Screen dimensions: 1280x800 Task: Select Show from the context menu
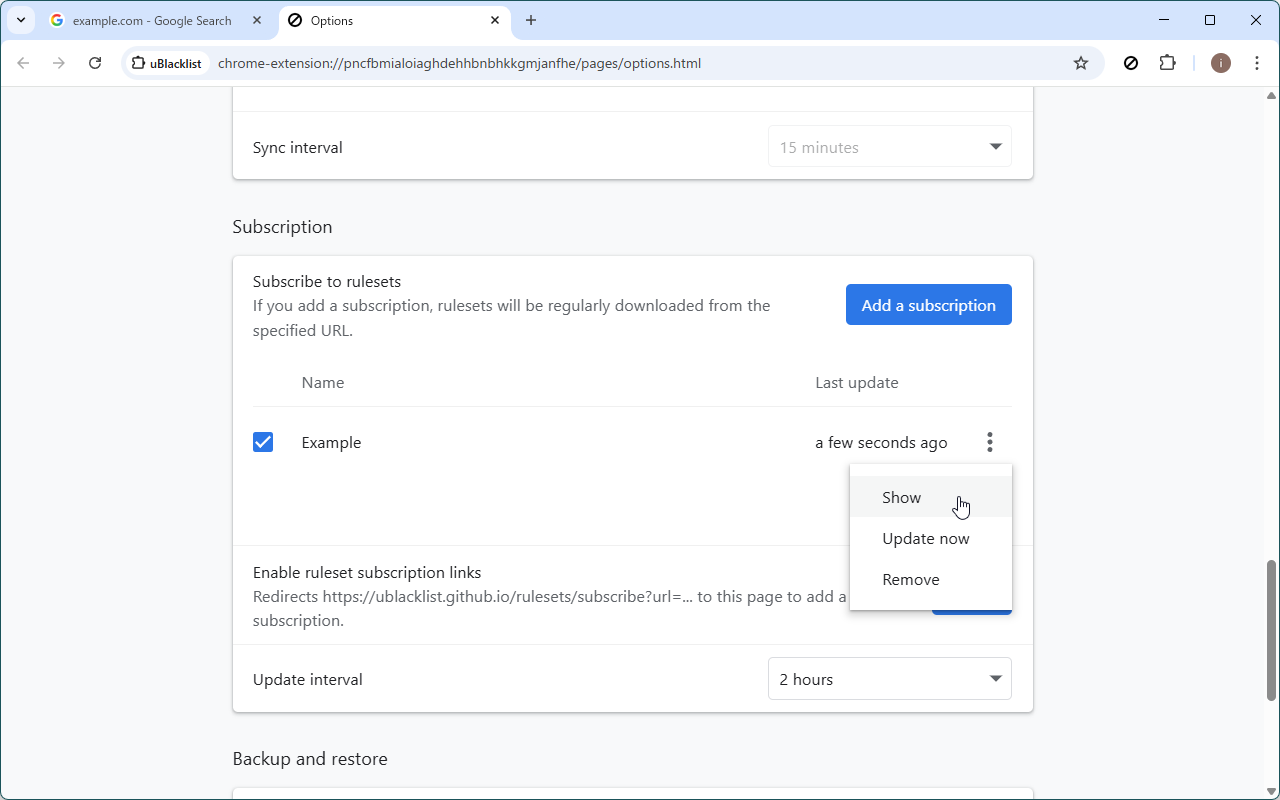tap(902, 497)
